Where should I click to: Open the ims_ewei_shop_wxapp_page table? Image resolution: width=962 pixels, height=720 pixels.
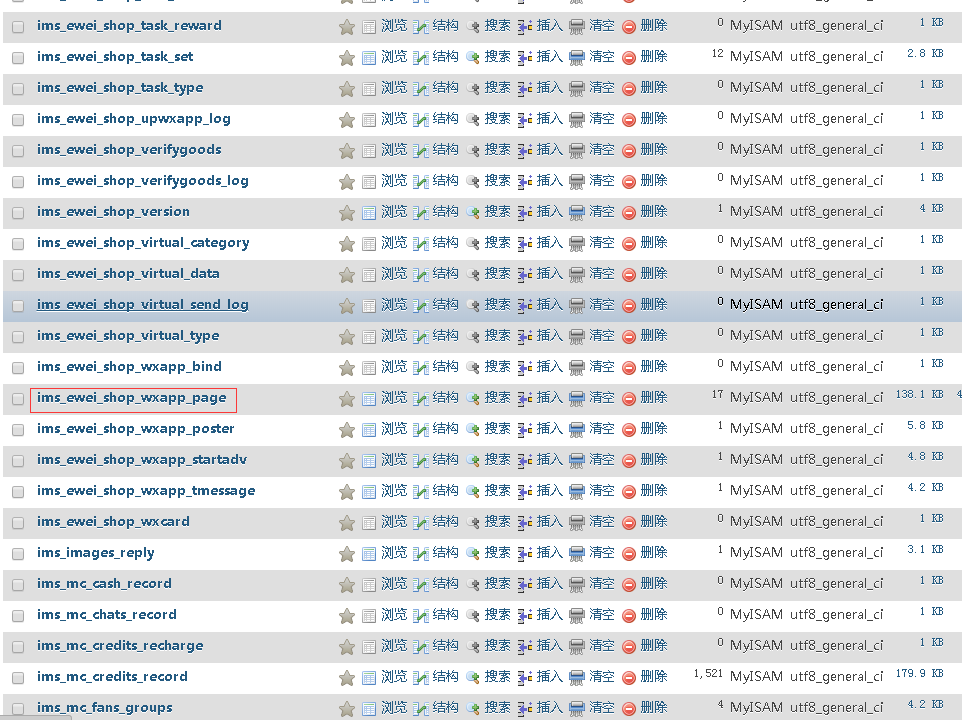point(132,398)
